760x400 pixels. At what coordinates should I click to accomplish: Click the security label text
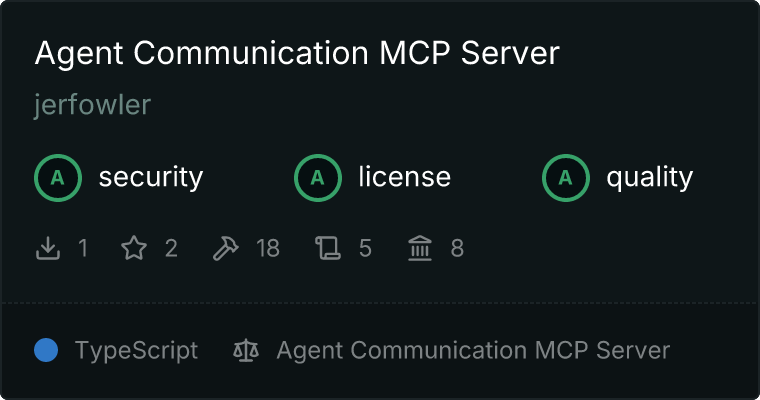(x=151, y=177)
